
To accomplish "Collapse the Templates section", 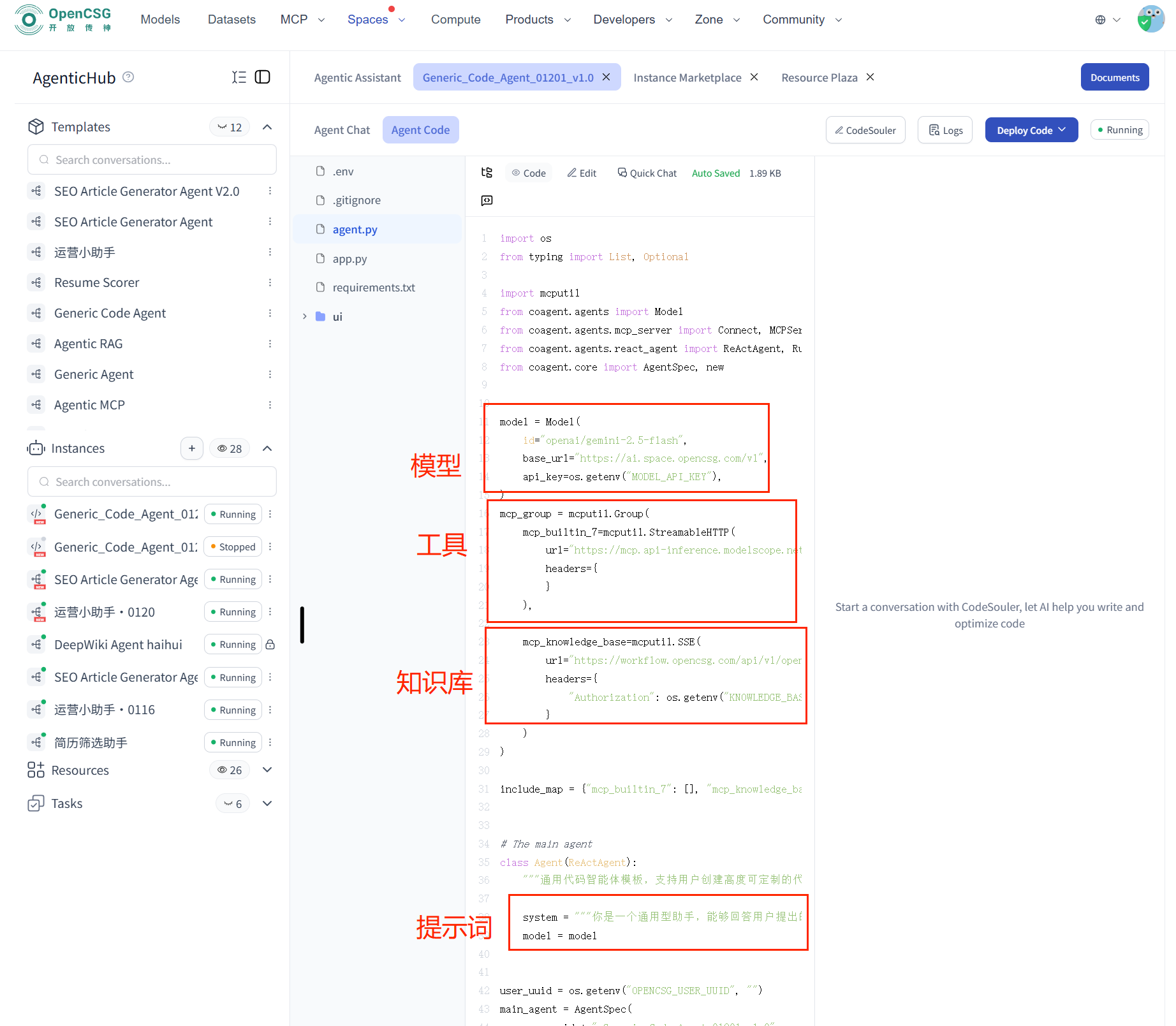I will [x=267, y=127].
